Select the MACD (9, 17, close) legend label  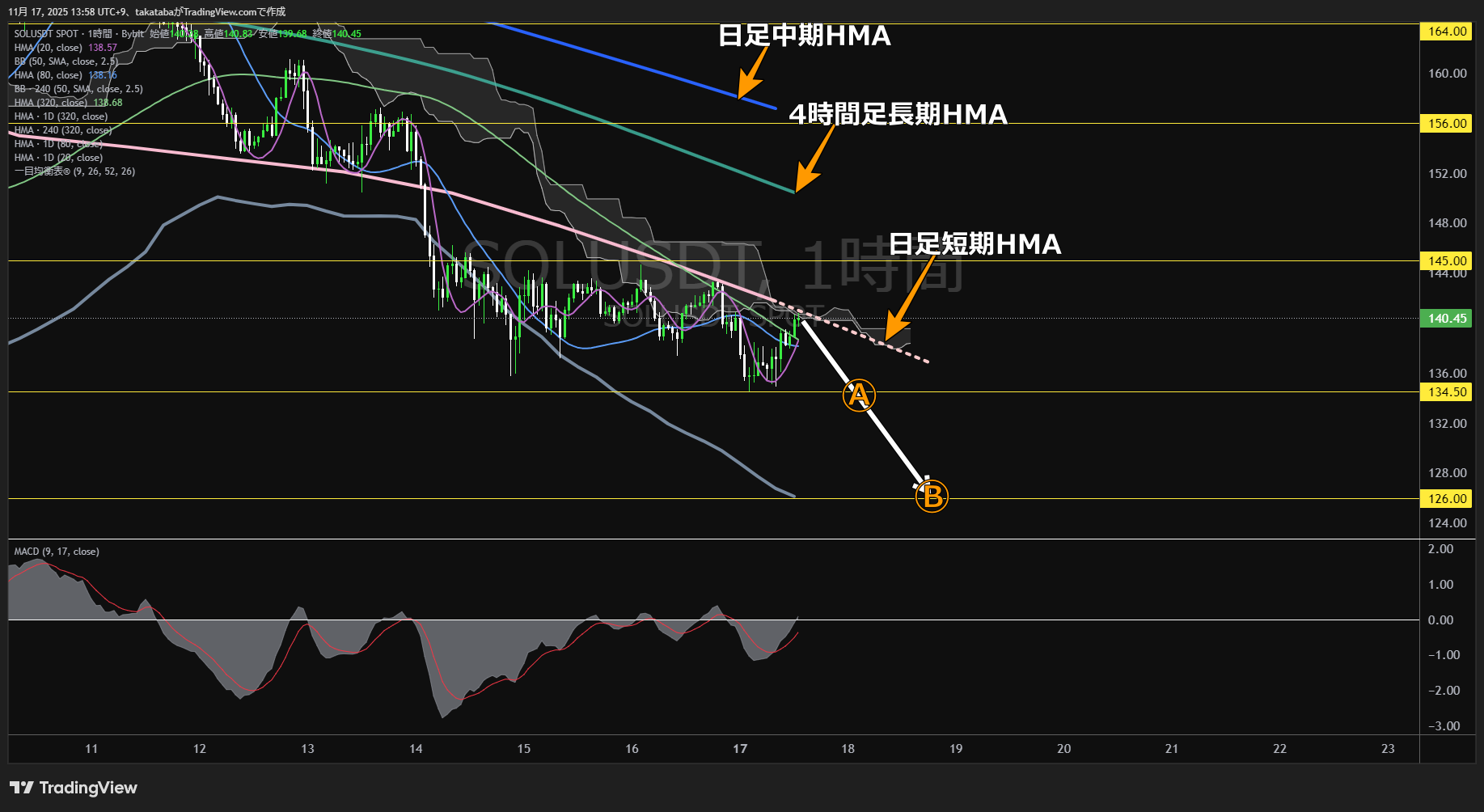[57, 552]
